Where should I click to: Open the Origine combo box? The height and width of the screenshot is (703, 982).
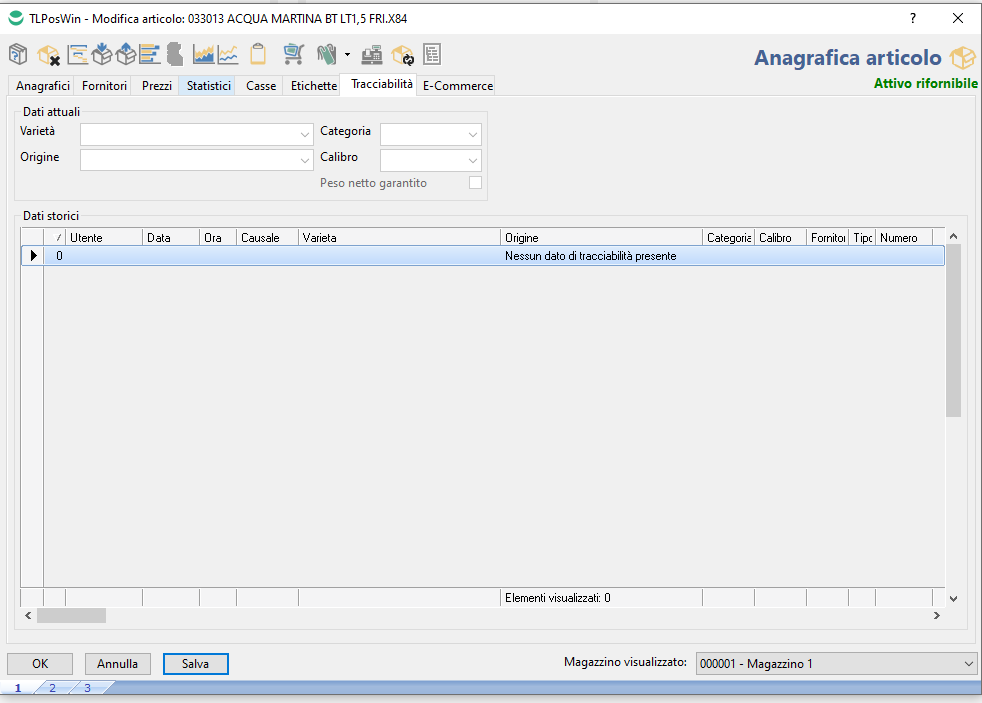(304, 160)
